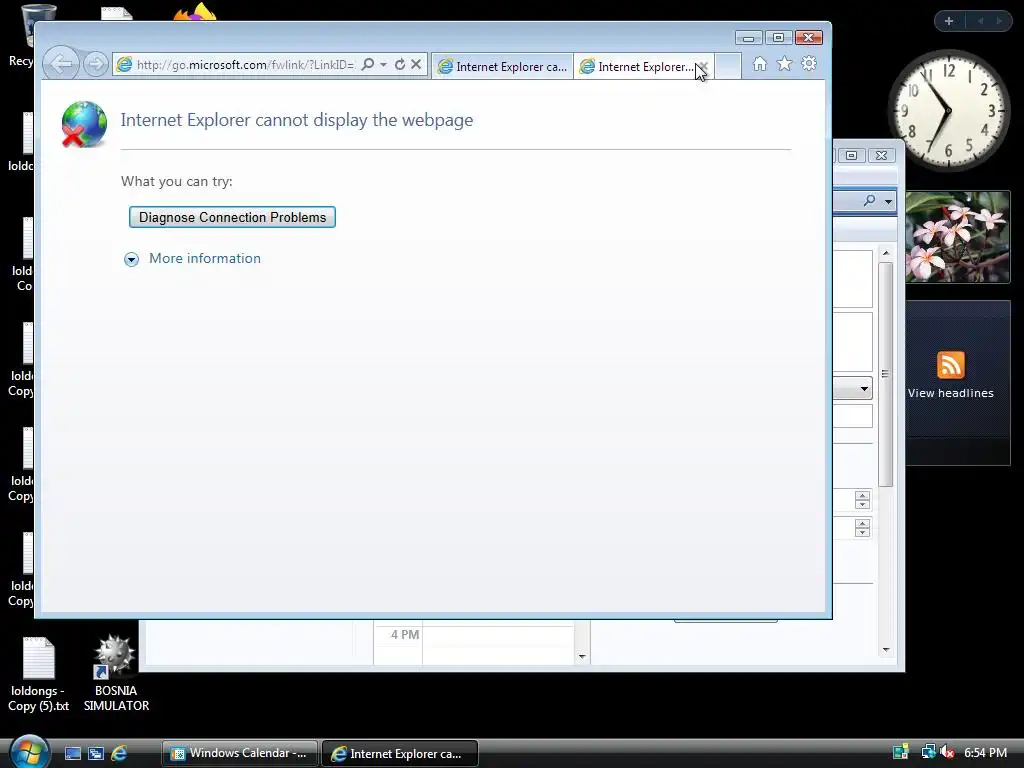Click the Windows Sidebar tray icon
Viewport: 1024px width, 768px height.
click(901, 752)
